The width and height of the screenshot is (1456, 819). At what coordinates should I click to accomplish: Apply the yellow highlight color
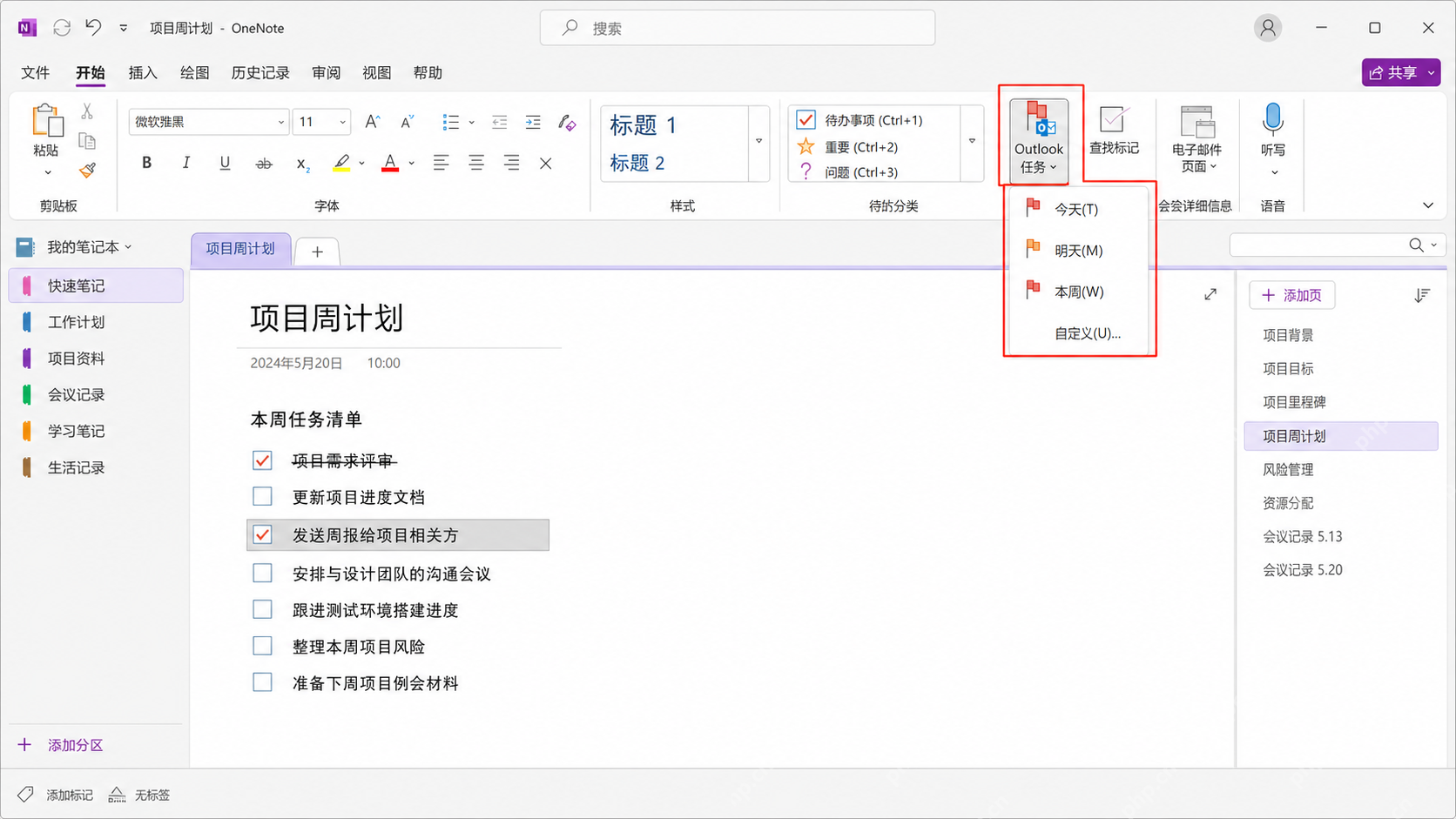pos(341,163)
